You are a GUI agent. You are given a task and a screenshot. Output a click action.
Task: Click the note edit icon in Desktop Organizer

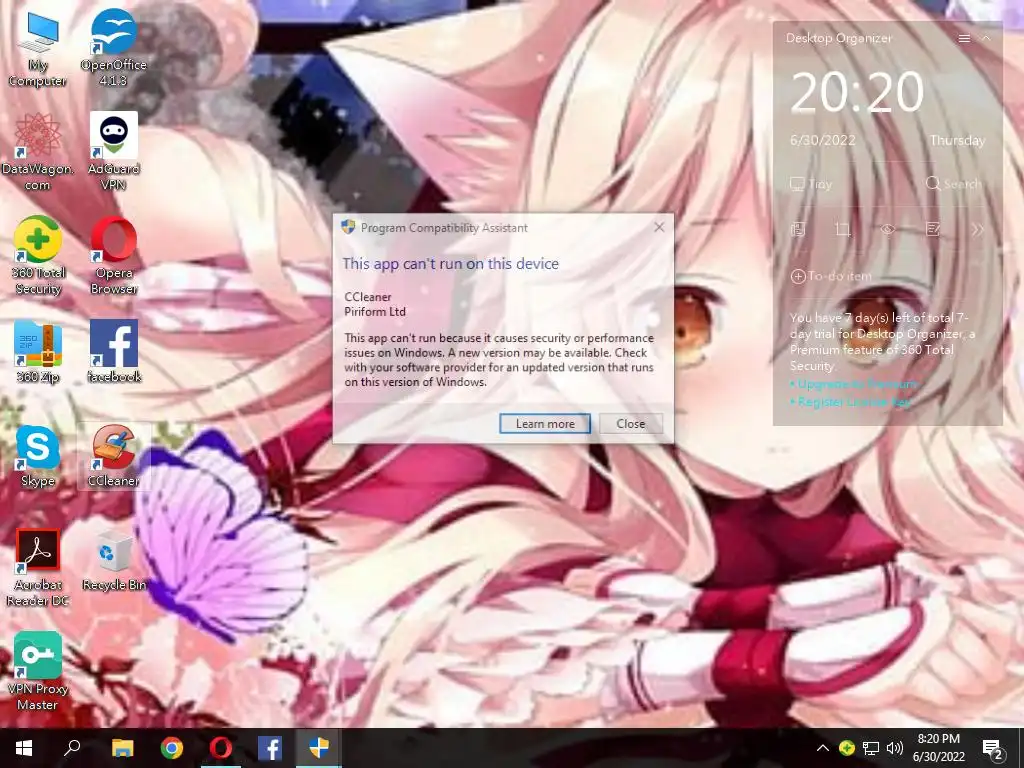click(933, 229)
